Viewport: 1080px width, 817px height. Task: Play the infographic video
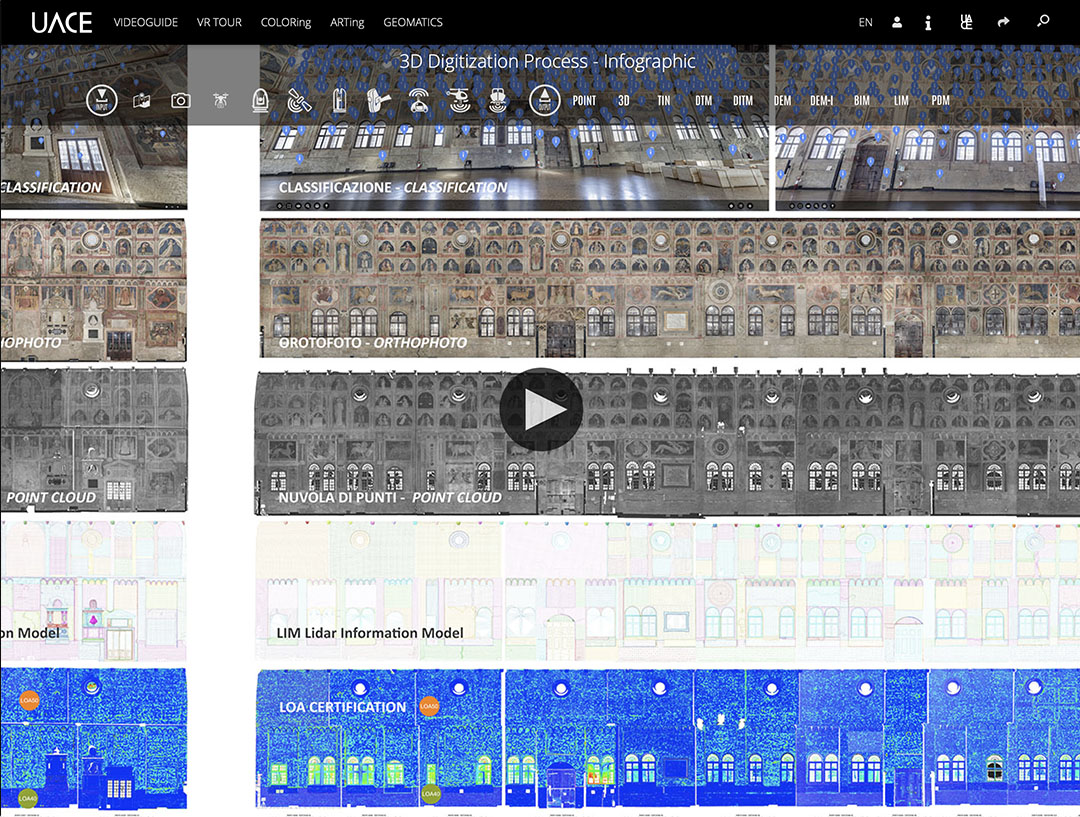point(541,409)
